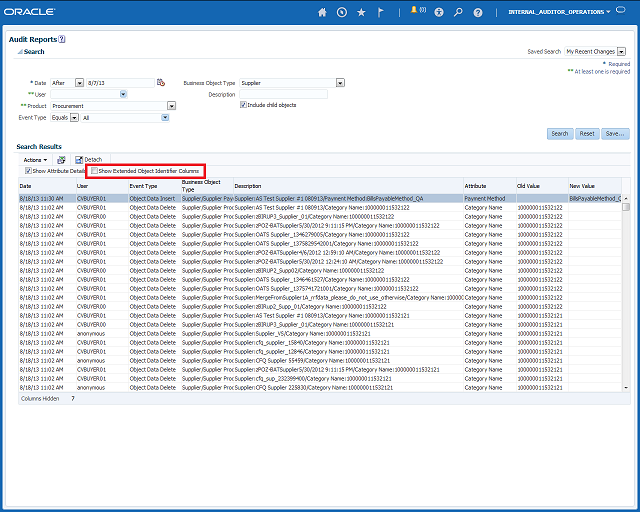The image size is (640, 512).
Task: Open the Product dropdown
Action: click(x=171, y=106)
